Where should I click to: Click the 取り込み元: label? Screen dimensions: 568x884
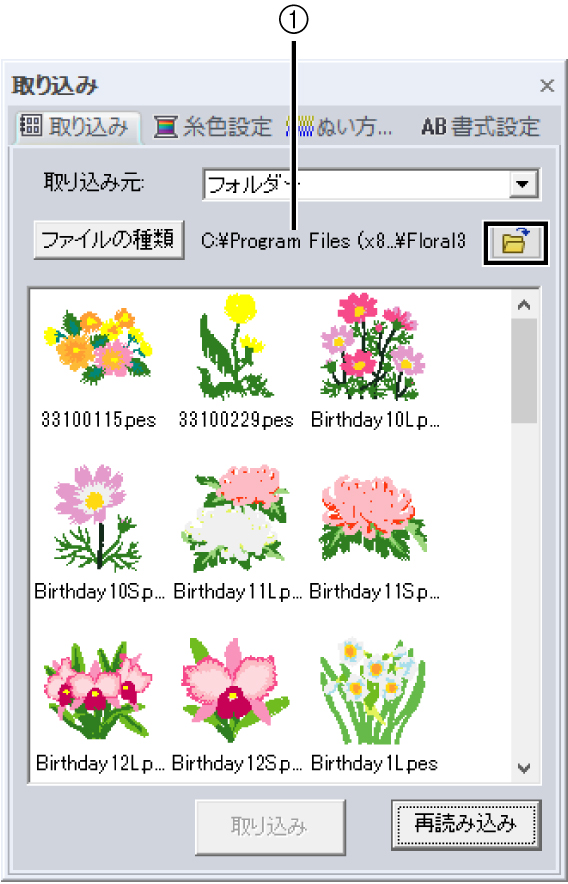[x=93, y=183]
